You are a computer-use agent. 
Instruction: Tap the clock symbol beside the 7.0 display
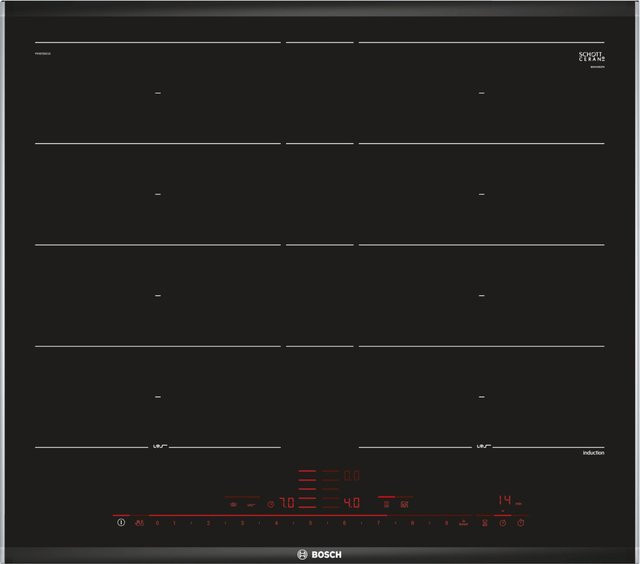pyautogui.click(x=271, y=504)
